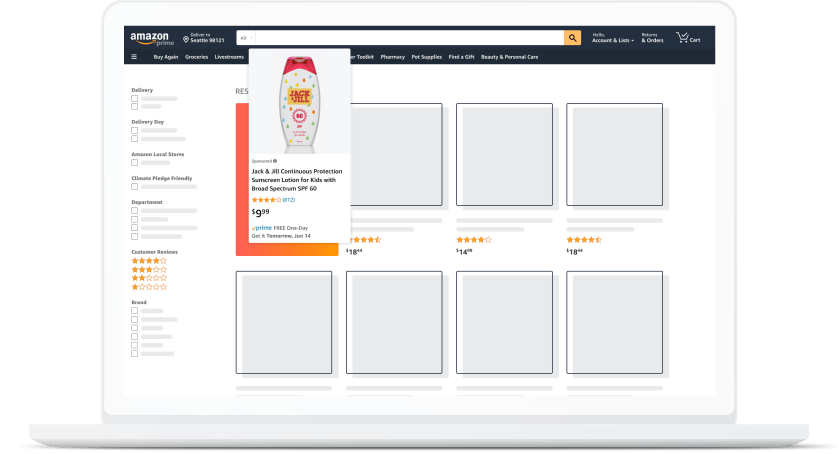The height and width of the screenshot is (454, 839).
Task: Click Deliver to Seattle 98121
Action: [x=203, y=38]
